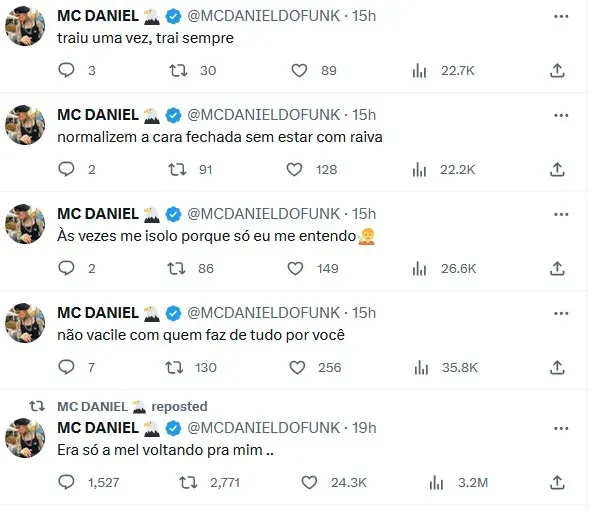Open @MCDANIELDOFUNK handle on the first tweet

264,16
